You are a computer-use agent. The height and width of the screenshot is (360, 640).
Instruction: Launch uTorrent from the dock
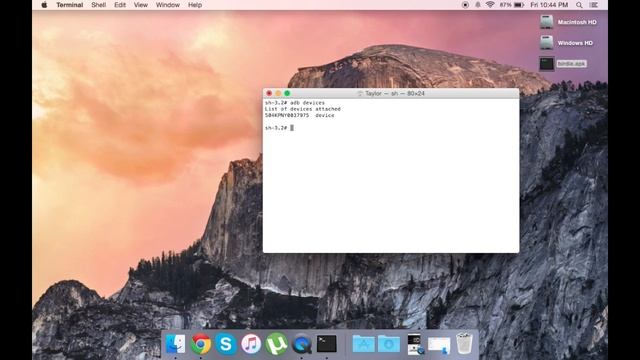[276, 344]
